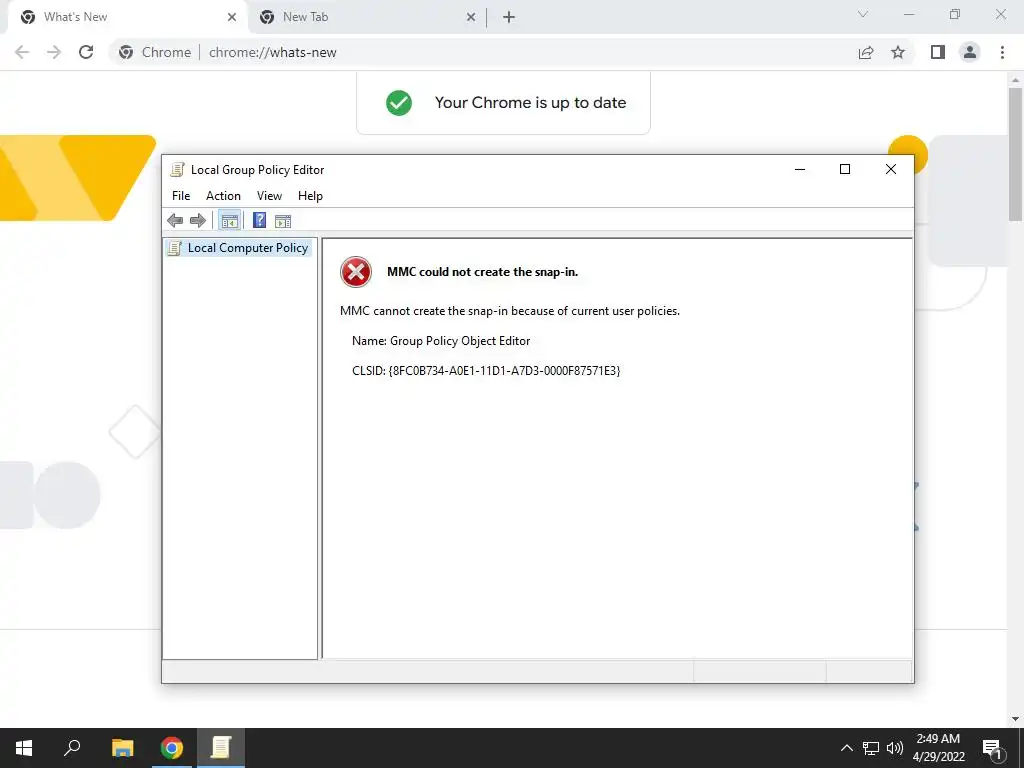
Task: Click 'MMC could not create the snap-in.' heading
Action: coord(483,272)
